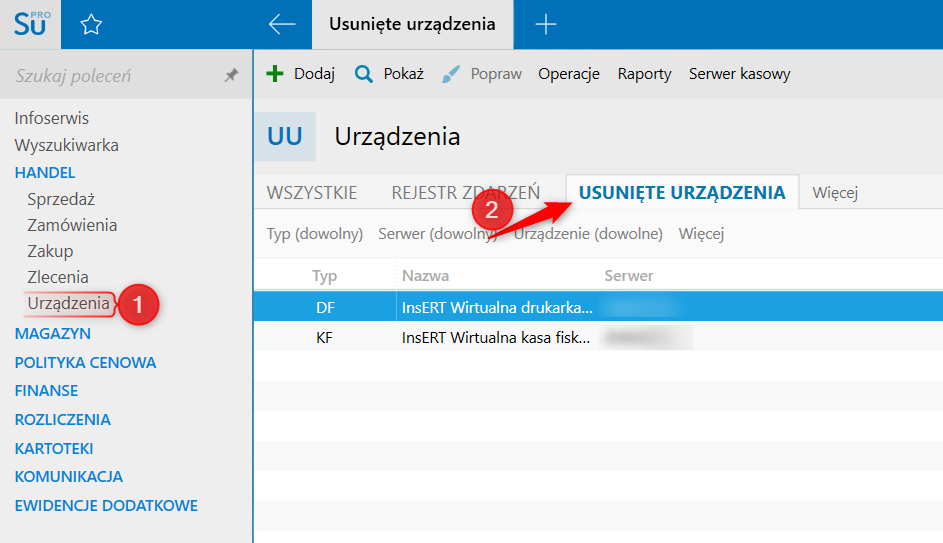Screen dimensions: 943x543
Task: Open the Urządzenie (dowolne) filter
Action: pyautogui.click(x=588, y=233)
